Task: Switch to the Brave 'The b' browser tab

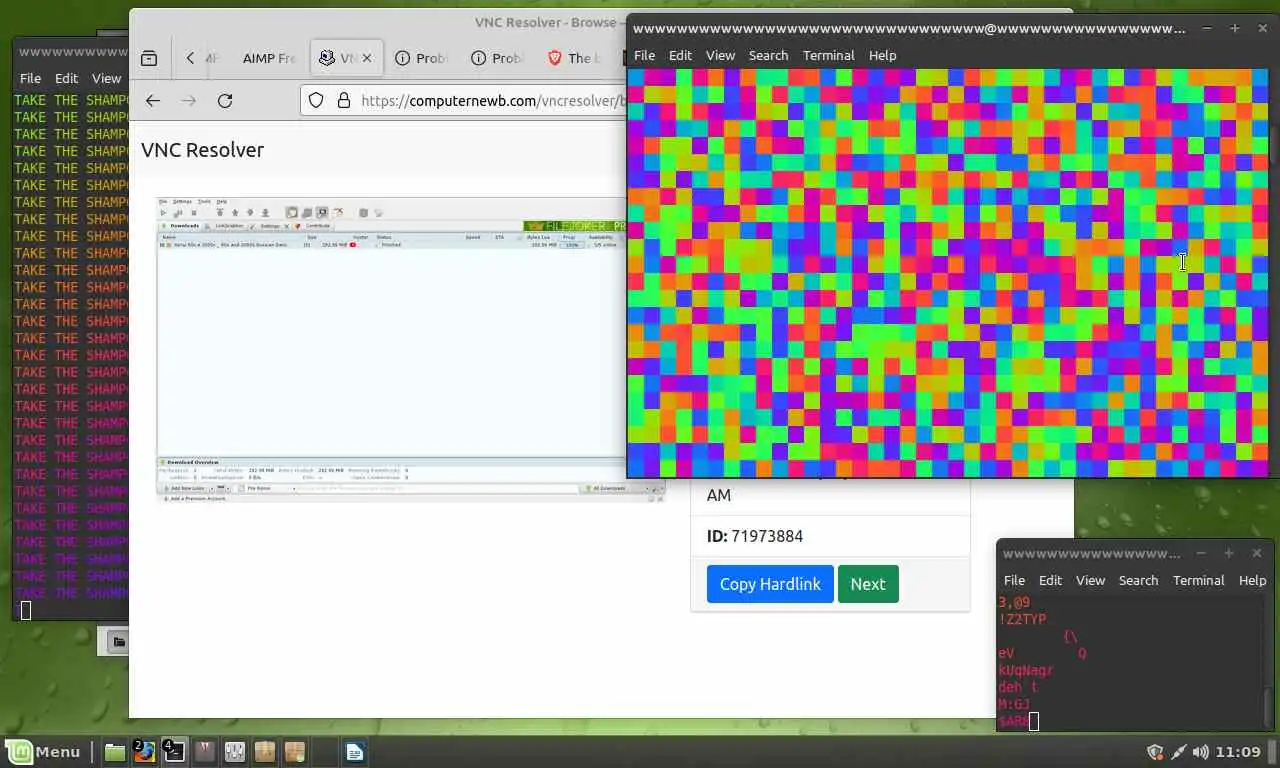Action: coord(574,58)
